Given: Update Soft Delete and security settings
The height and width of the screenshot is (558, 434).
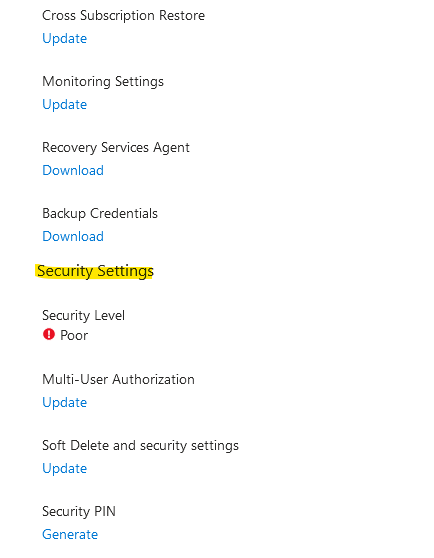Looking at the screenshot, I should tap(64, 468).
